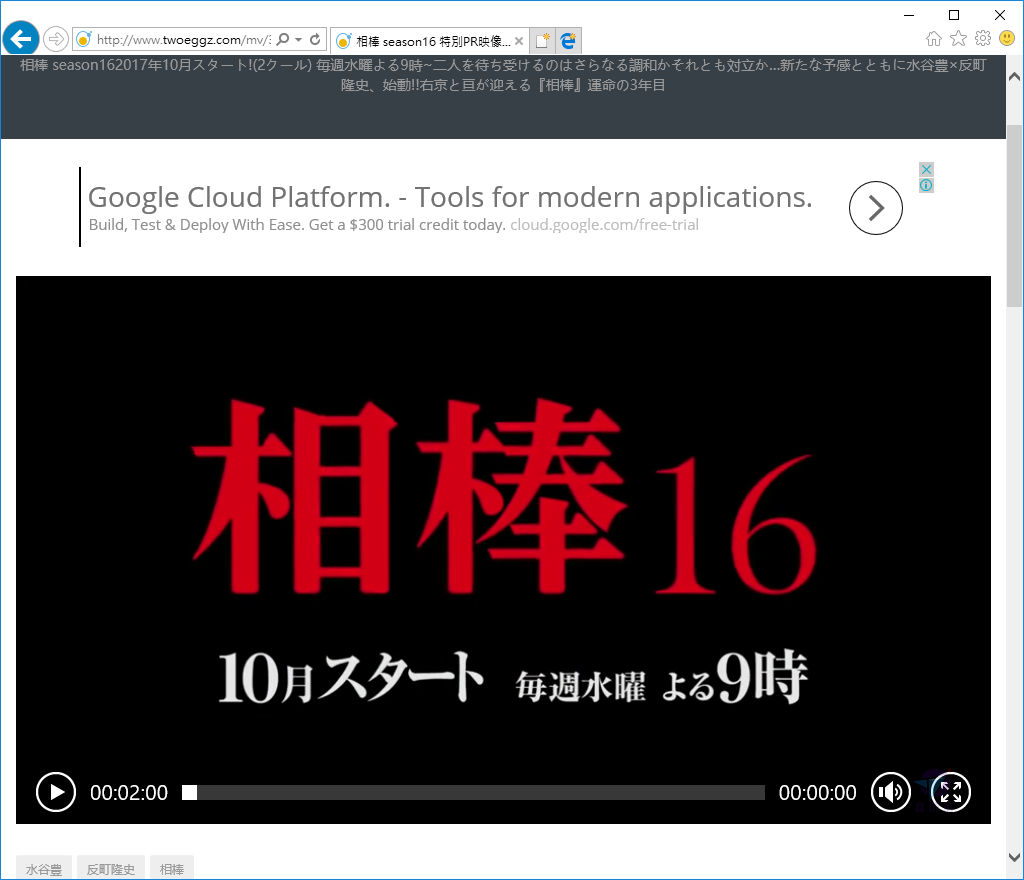Click the 00:00:00 time label
The image size is (1024, 880).
tap(817, 793)
